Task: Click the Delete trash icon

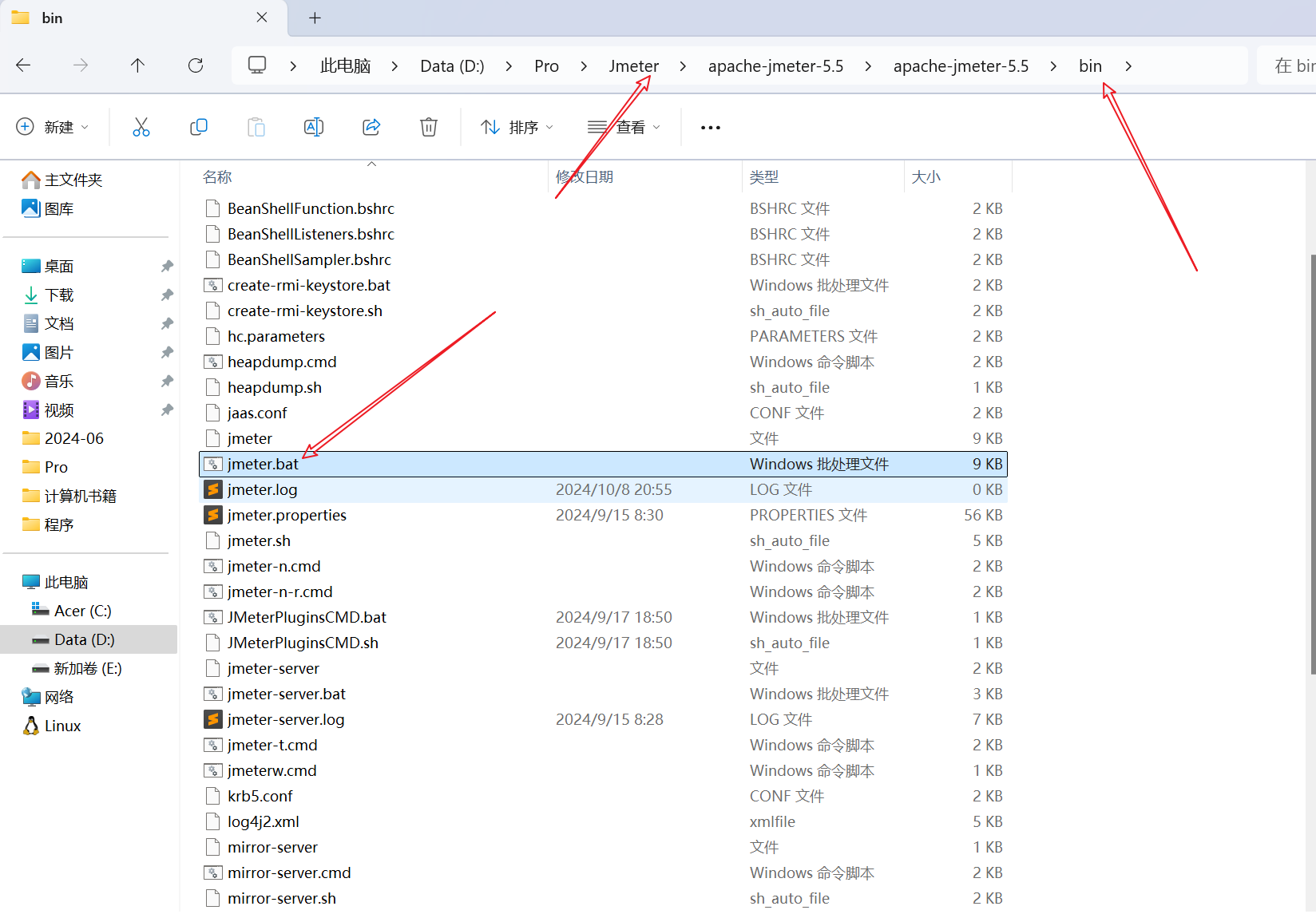Action: click(429, 127)
